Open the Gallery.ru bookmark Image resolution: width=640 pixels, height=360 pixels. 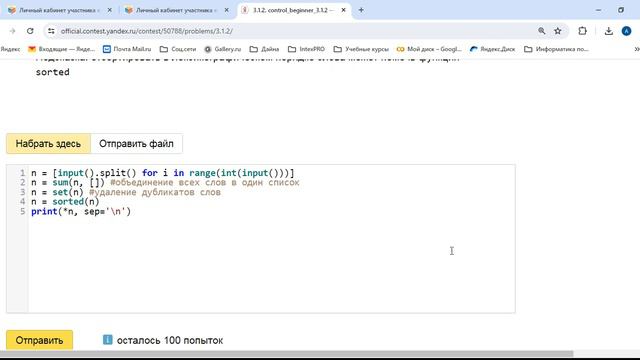click(x=222, y=49)
